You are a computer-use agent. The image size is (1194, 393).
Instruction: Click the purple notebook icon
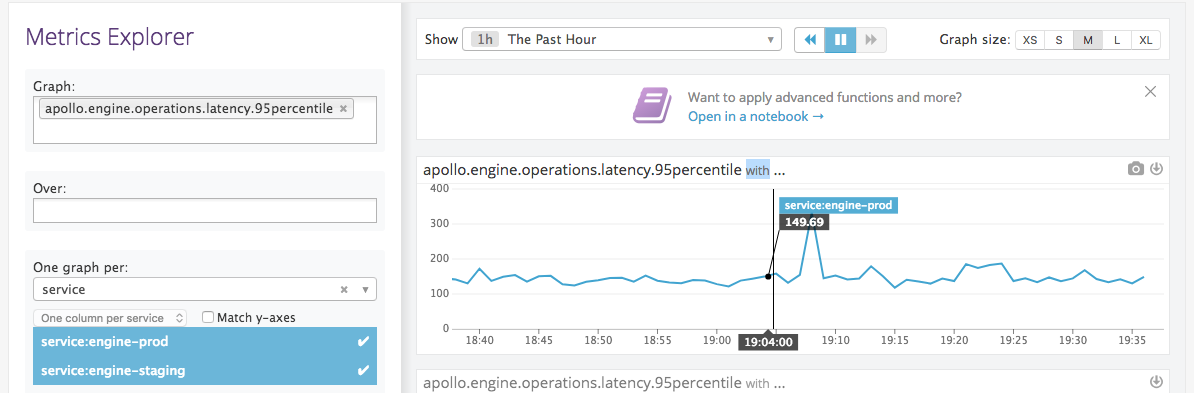tap(653, 105)
